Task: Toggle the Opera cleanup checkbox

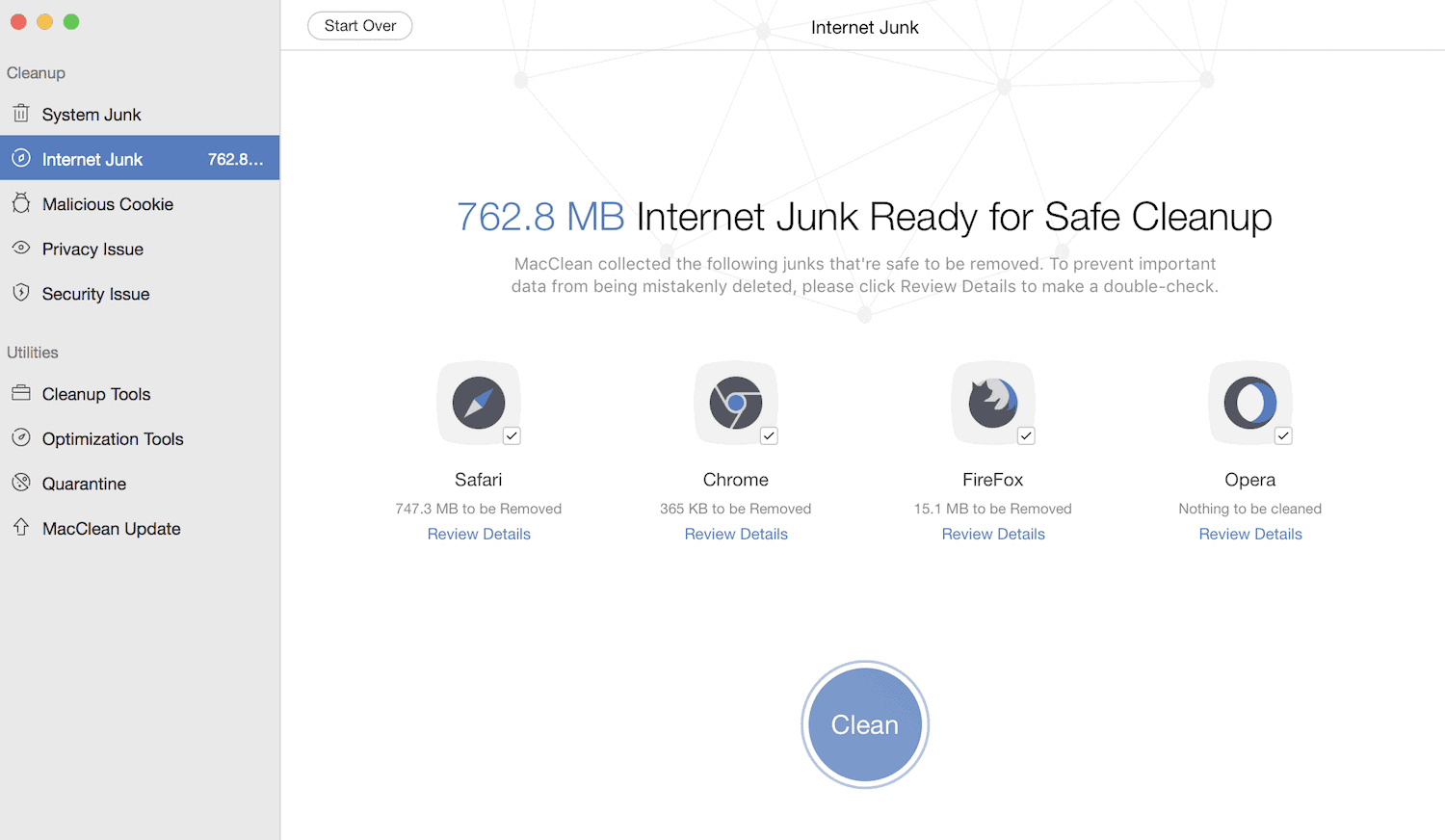Action: (x=1283, y=435)
